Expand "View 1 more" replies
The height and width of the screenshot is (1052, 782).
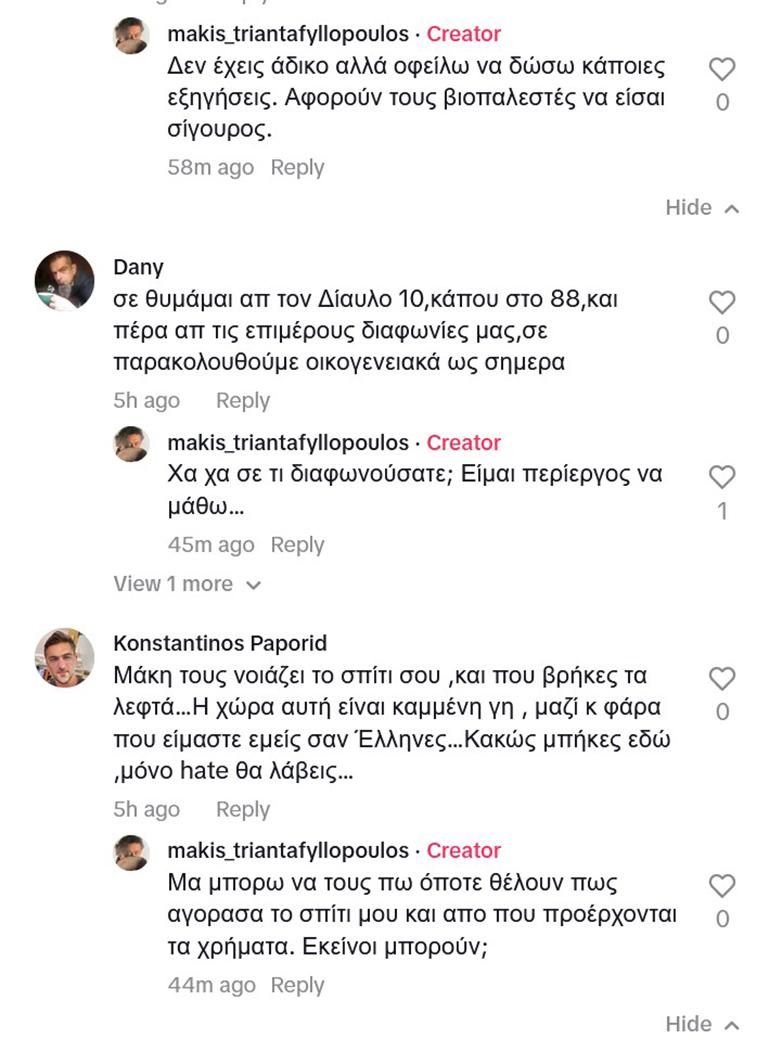point(187,584)
